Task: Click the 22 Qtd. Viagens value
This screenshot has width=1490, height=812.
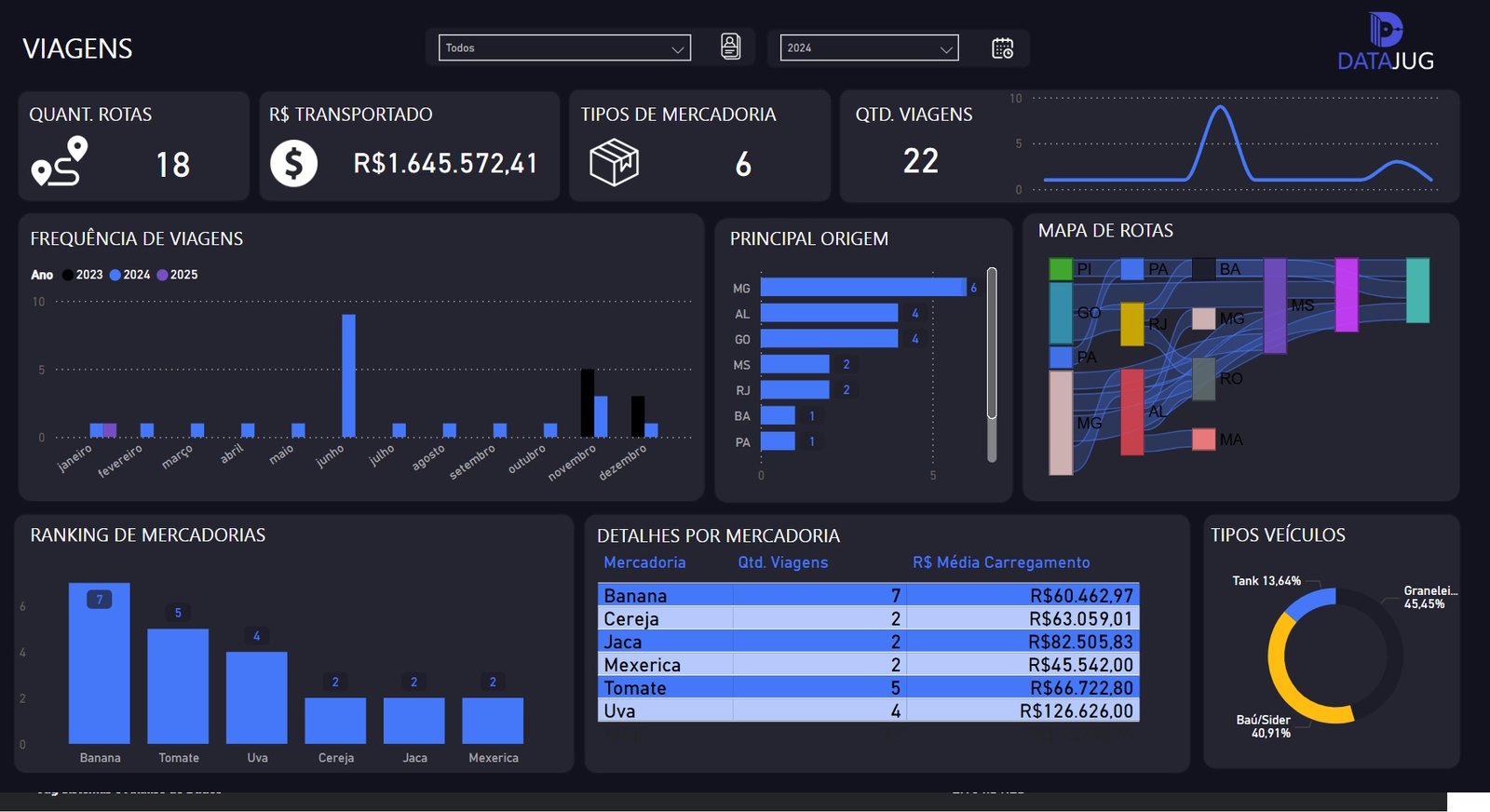Action: (921, 161)
